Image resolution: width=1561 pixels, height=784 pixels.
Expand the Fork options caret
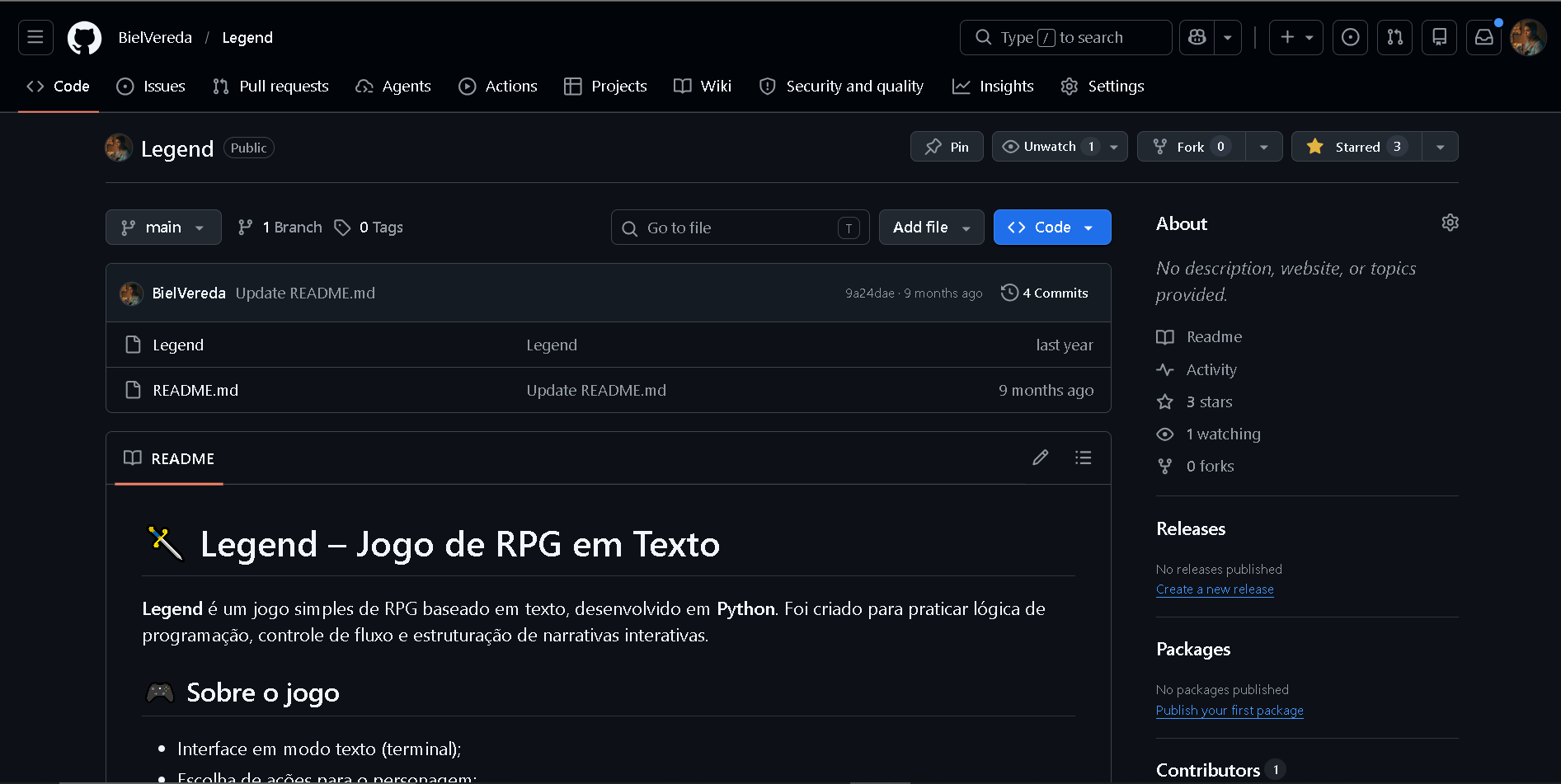[x=1264, y=147]
